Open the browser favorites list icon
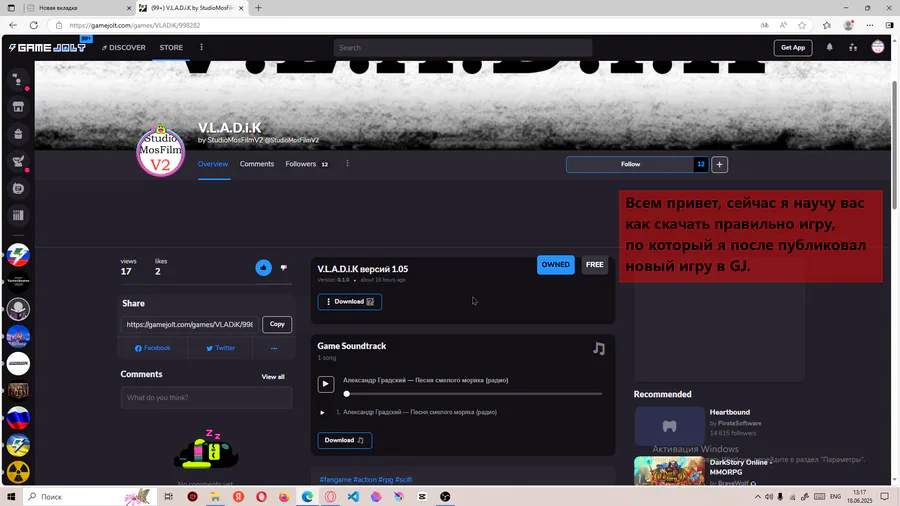 coord(827,25)
